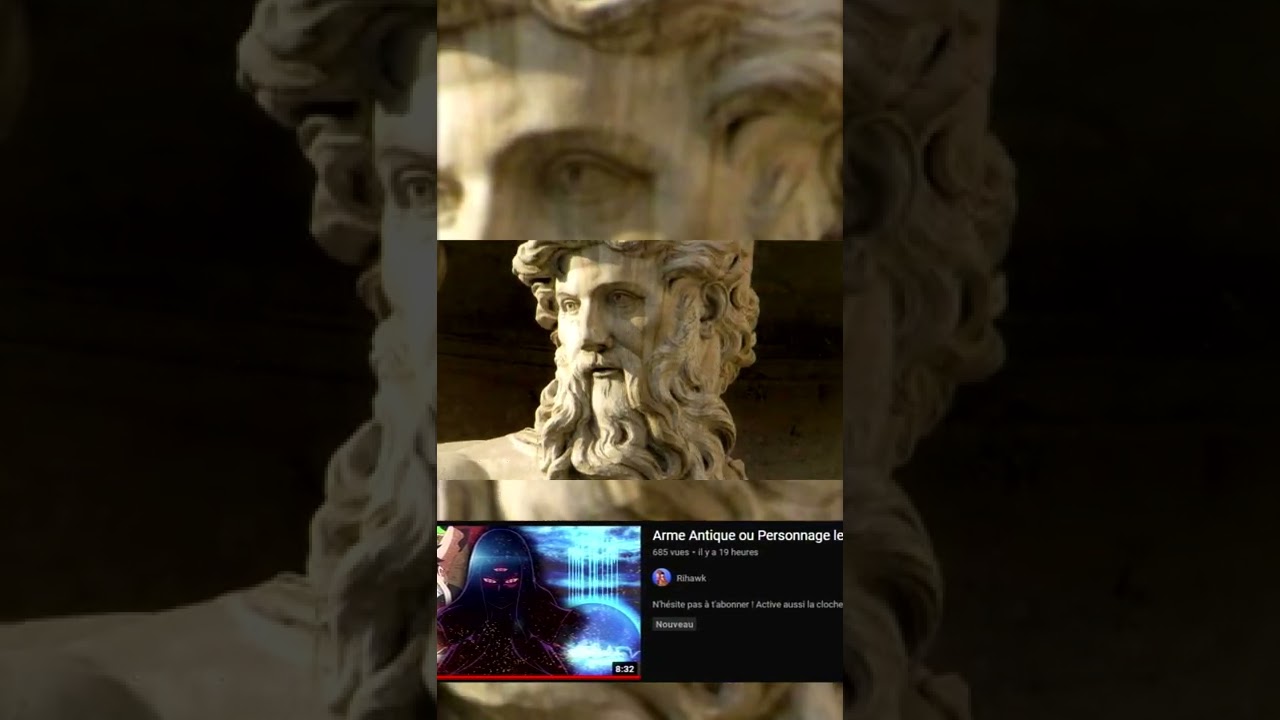
Task: Open the three-eyed figure video thumbnail
Action: [538, 600]
